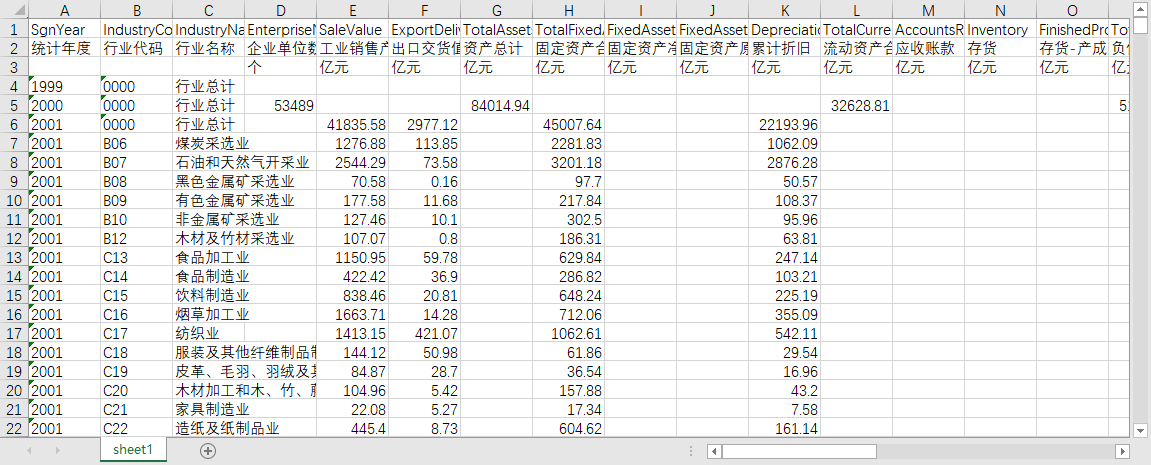Click the 石油和天然气开采业 cell
This screenshot has height=465, width=1151.
pos(208,162)
